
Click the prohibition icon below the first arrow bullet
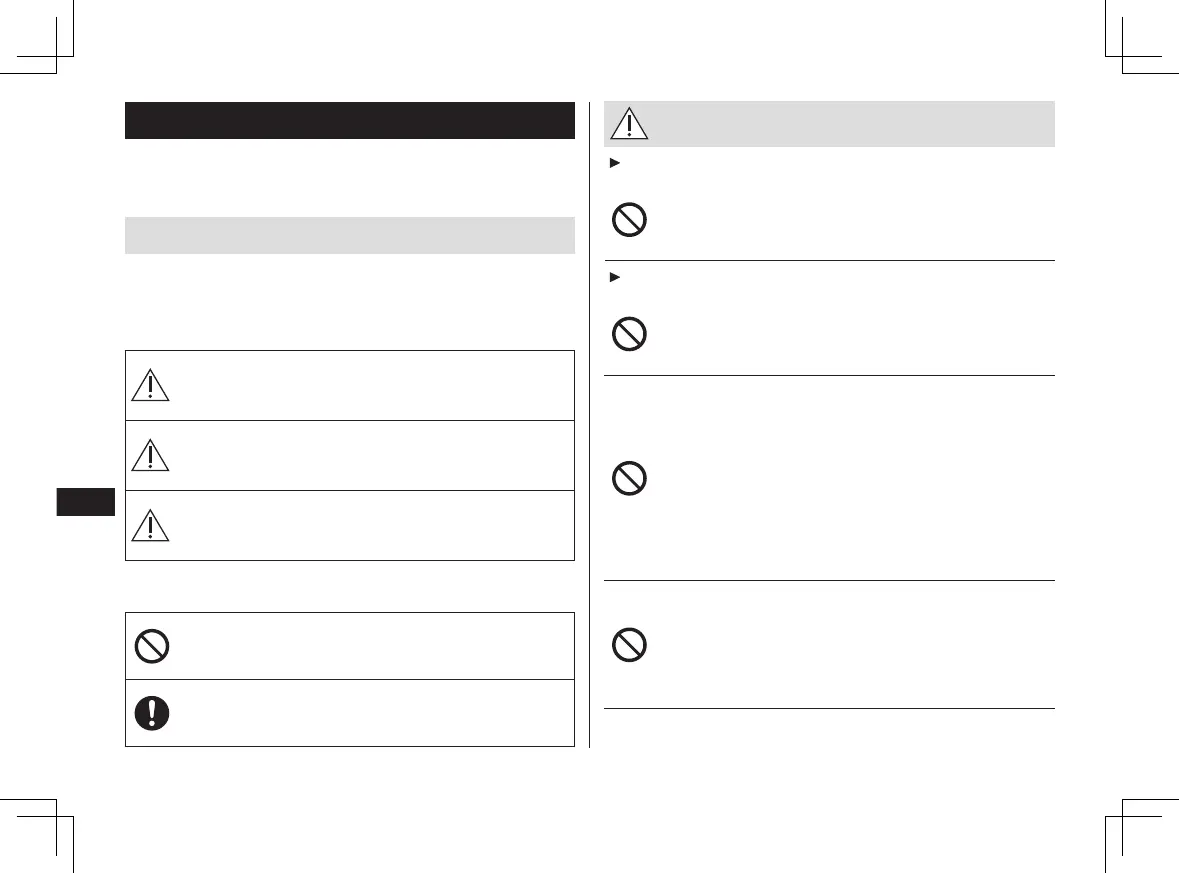click(628, 219)
